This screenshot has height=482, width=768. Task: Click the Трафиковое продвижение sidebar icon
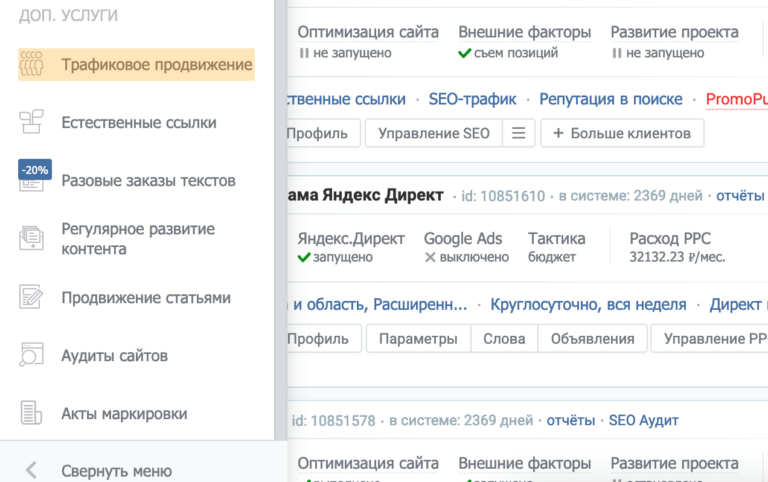tap(31, 64)
